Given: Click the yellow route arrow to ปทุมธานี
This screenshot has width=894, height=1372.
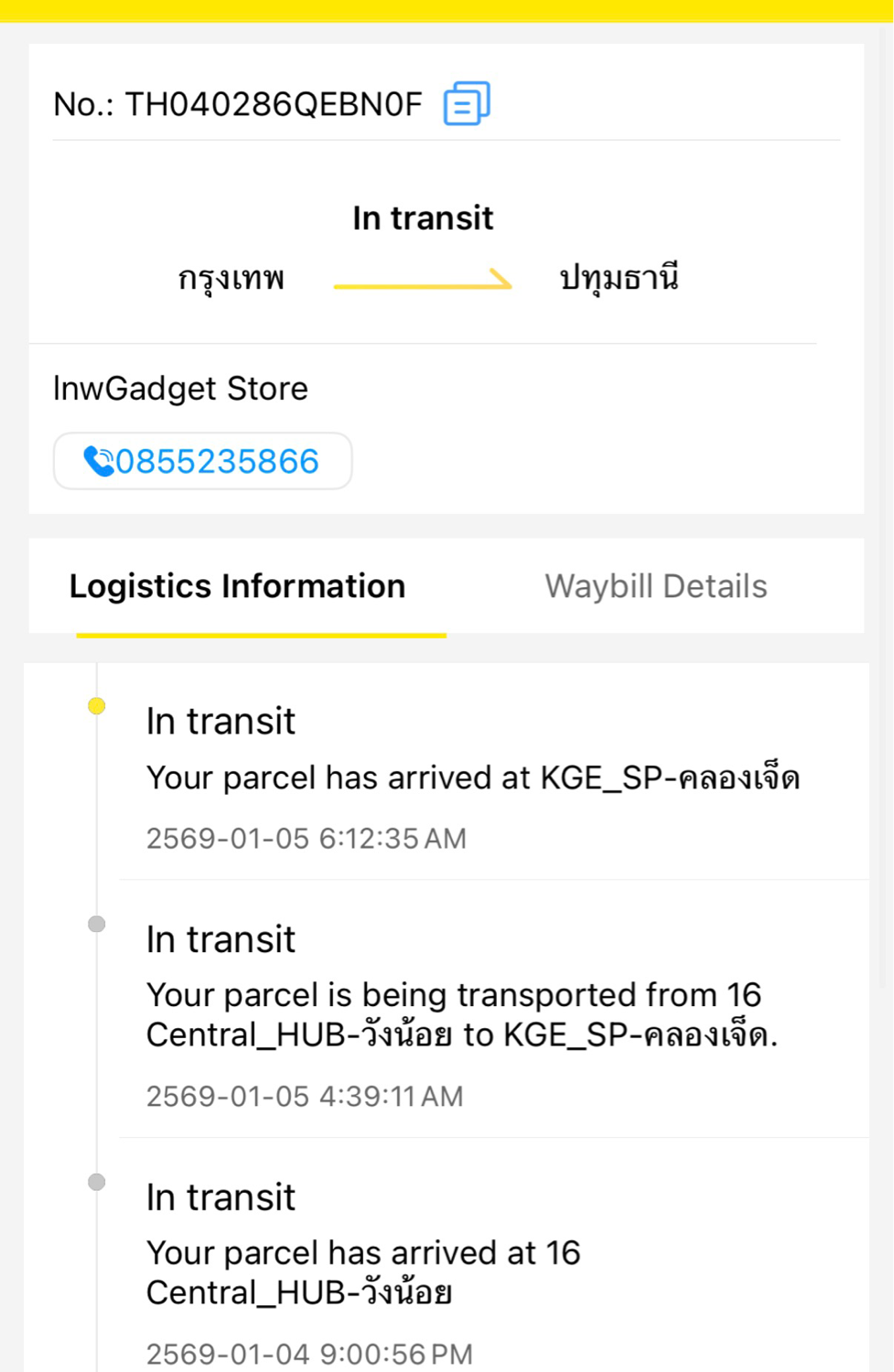Looking at the screenshot, I should click(x=423, y=280).
